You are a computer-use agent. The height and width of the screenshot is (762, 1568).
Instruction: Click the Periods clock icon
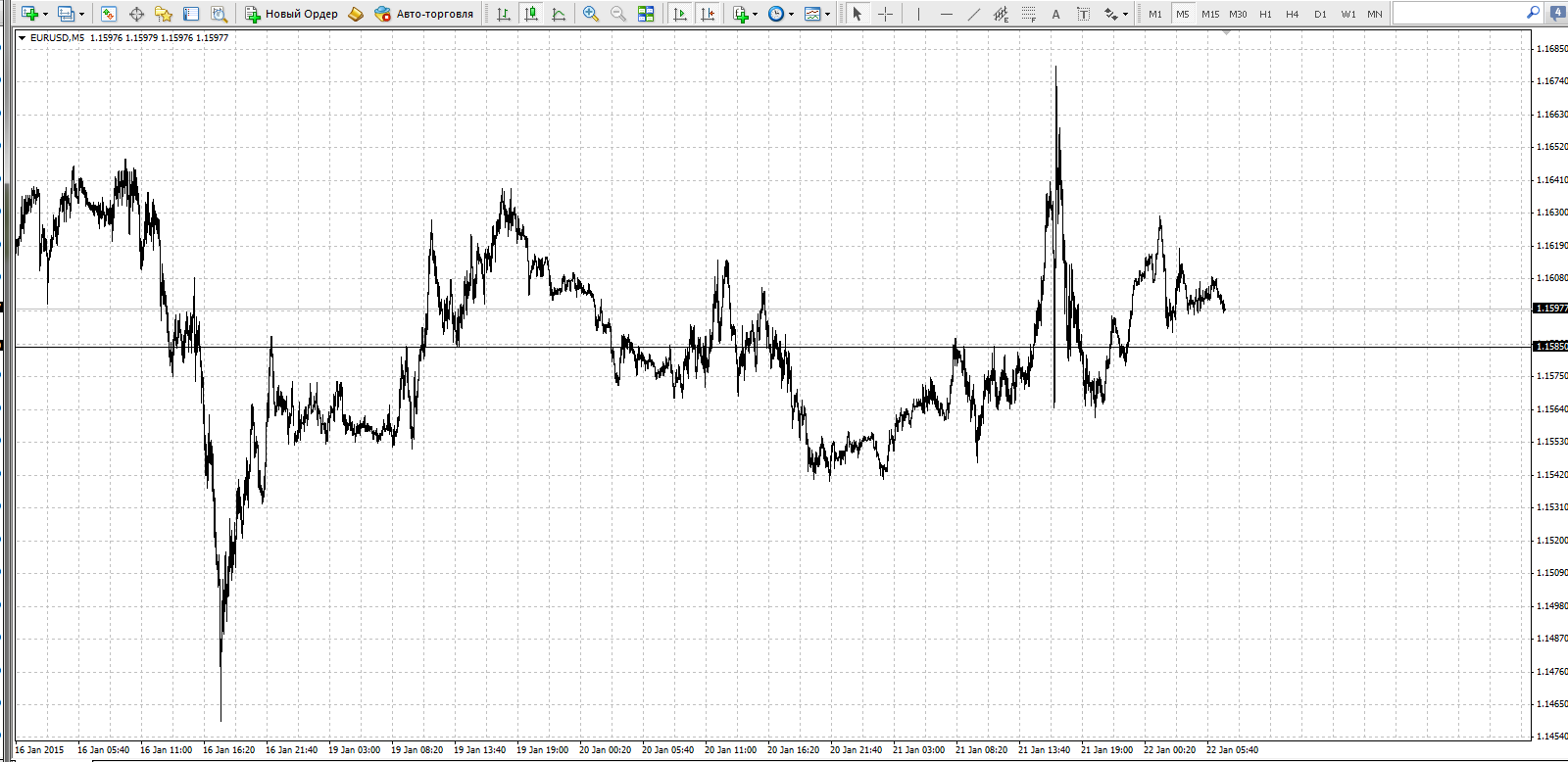click(x=776, y=14)
